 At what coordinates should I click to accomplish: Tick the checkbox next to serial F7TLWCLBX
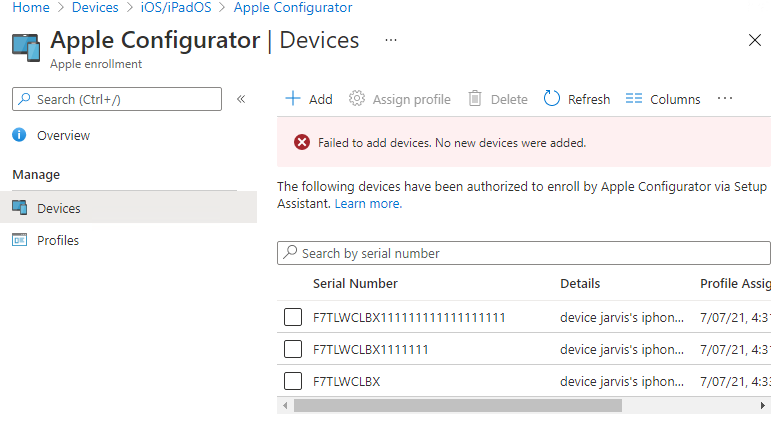pyautogui.click(x=293, y=381)
